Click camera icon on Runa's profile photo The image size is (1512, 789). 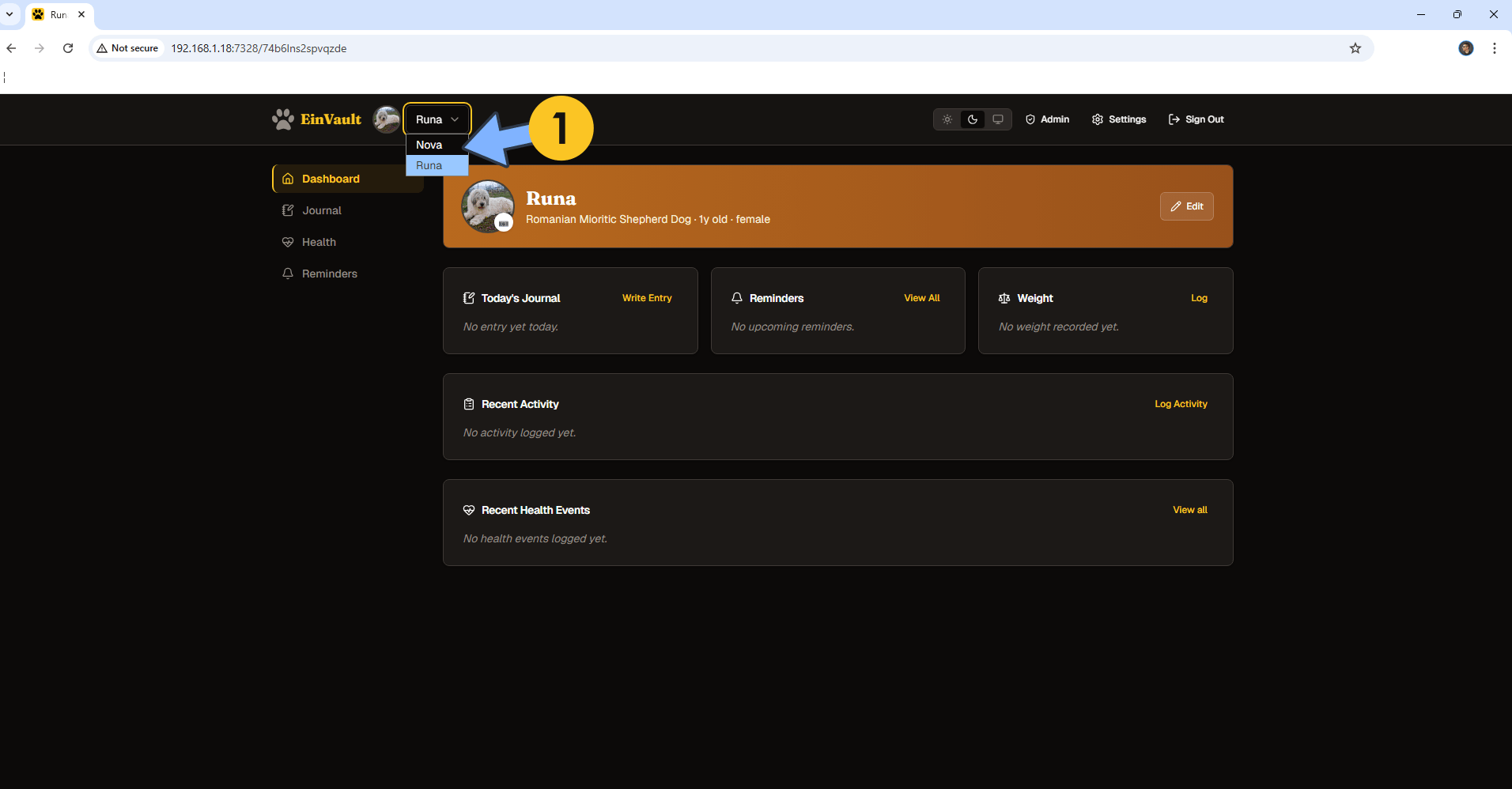coord(504,223)
